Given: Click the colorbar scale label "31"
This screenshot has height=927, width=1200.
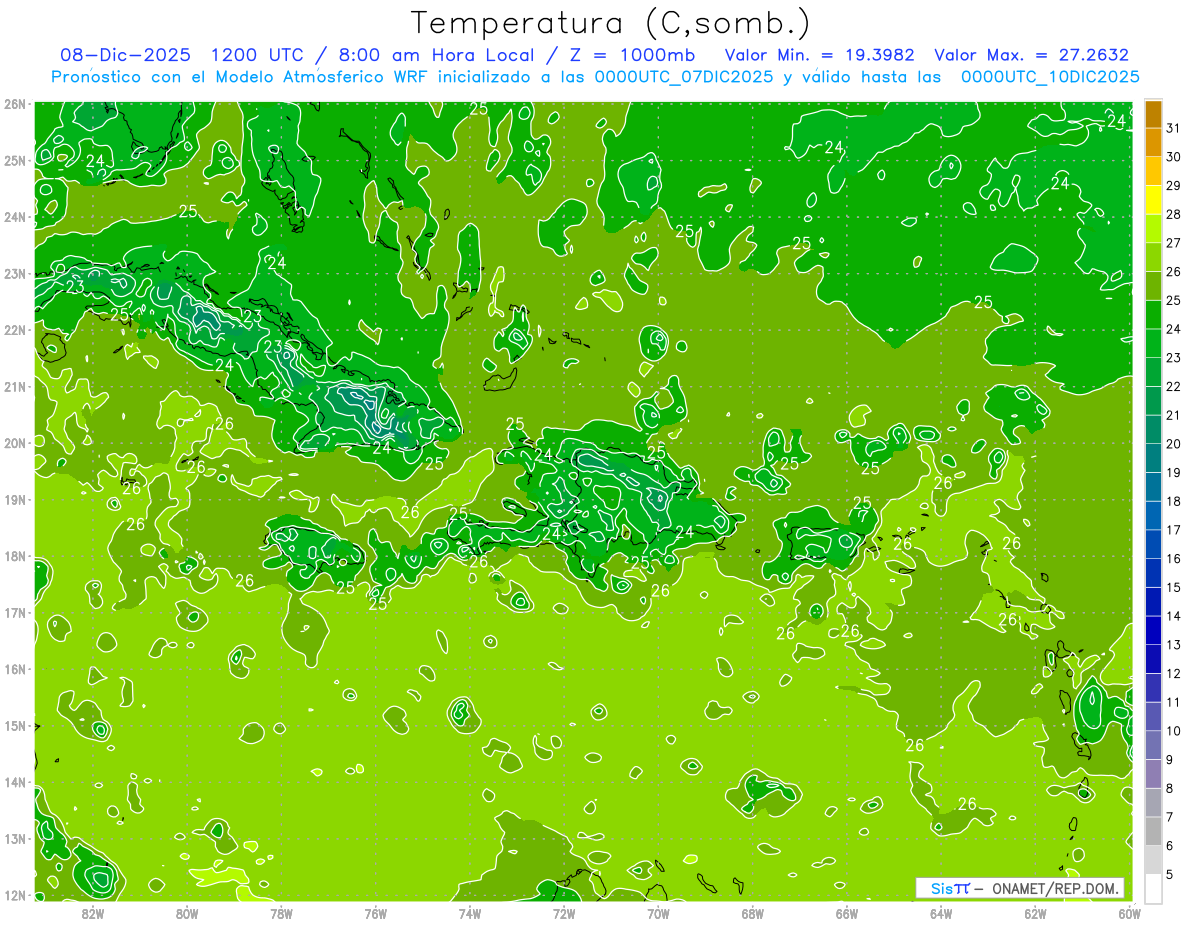Looking at the screenshot, I should 1174,128.
